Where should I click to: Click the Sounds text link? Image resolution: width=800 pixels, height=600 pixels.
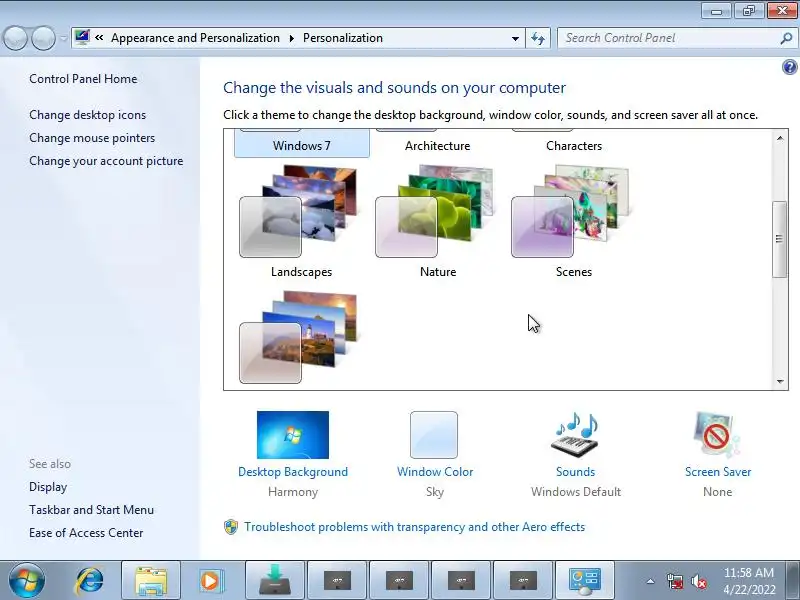click(x=575, y=472)
